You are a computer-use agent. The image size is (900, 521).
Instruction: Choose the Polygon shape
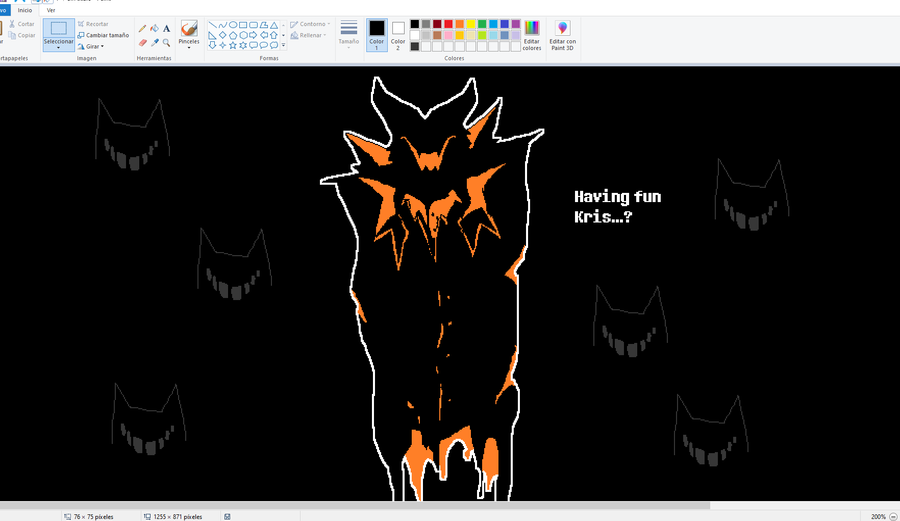[263, 25]
